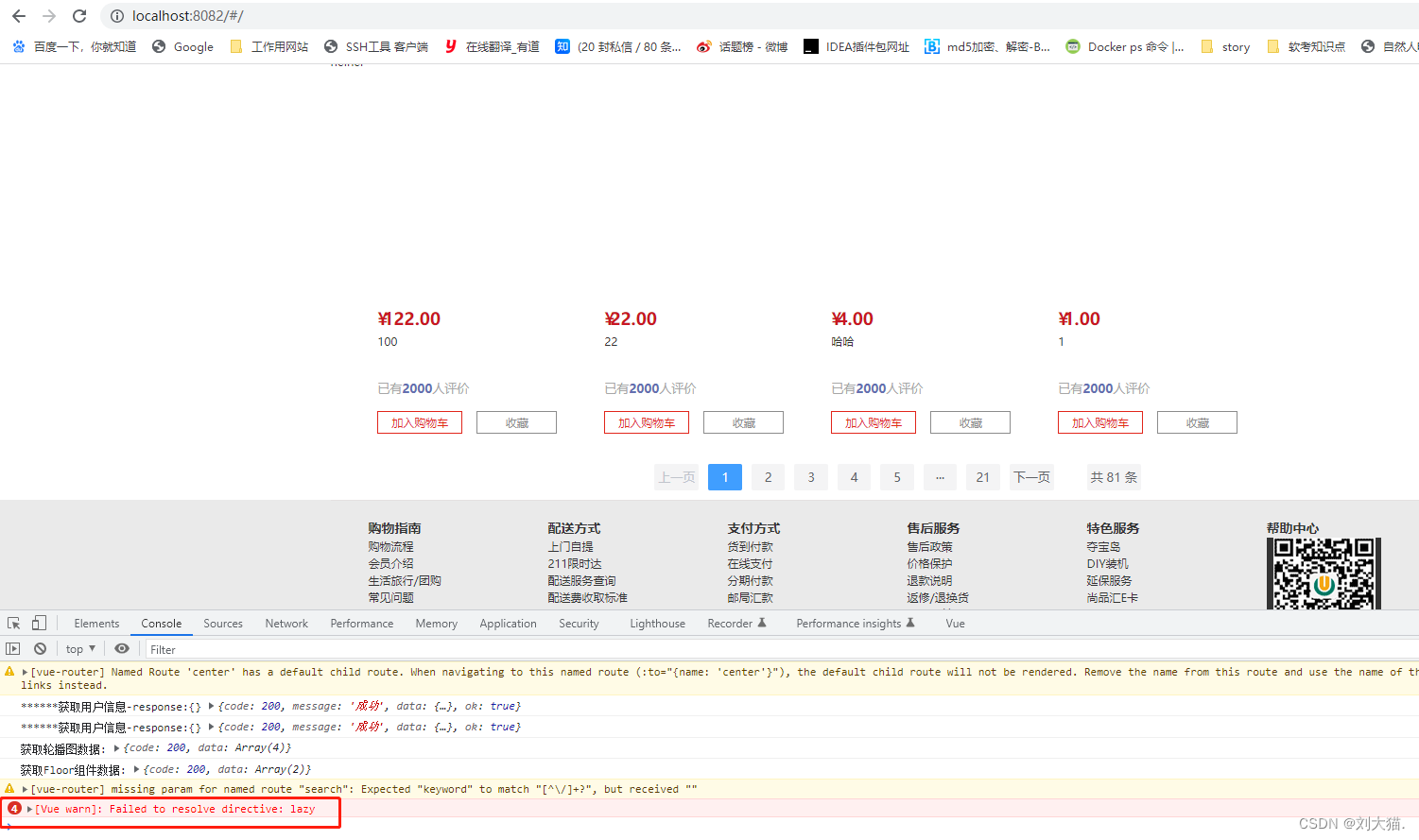Screen dimensions: 1419x840
Task: Open the 工作用网站 bookmark folder
Action: click(x=268, y=46)
